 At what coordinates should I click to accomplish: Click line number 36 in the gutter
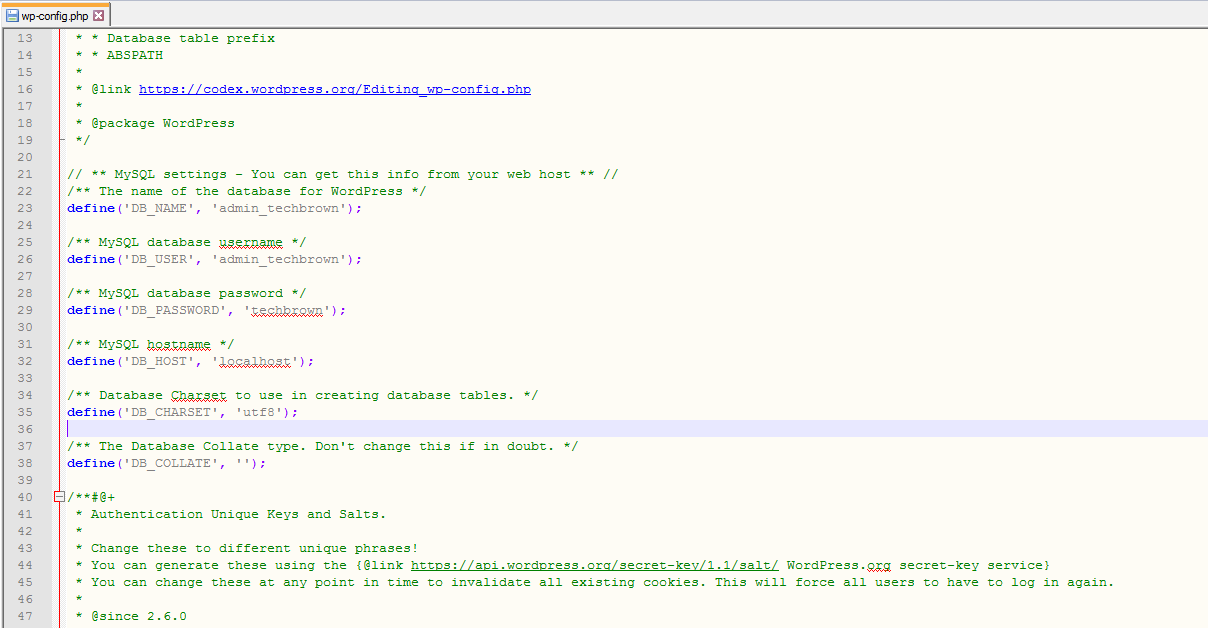(x=25, y=429)
